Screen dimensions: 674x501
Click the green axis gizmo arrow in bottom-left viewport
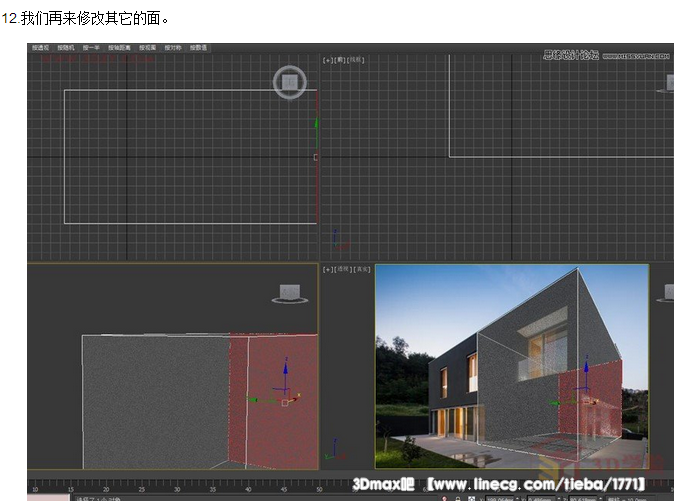(x=254, y=400)
